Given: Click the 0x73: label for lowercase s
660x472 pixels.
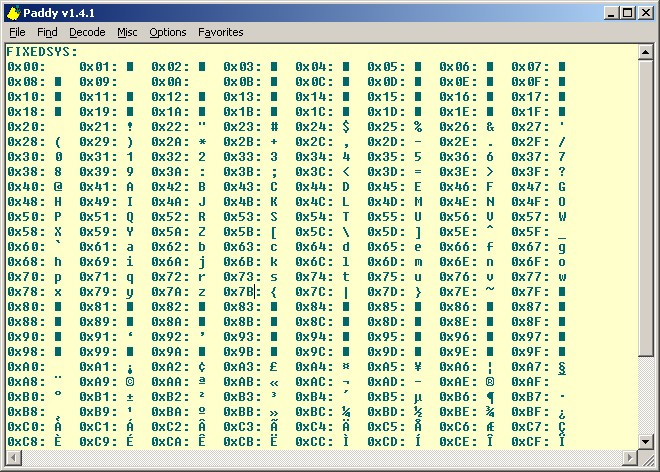Looking at the screenshot, I should click(x=242, y=277).
